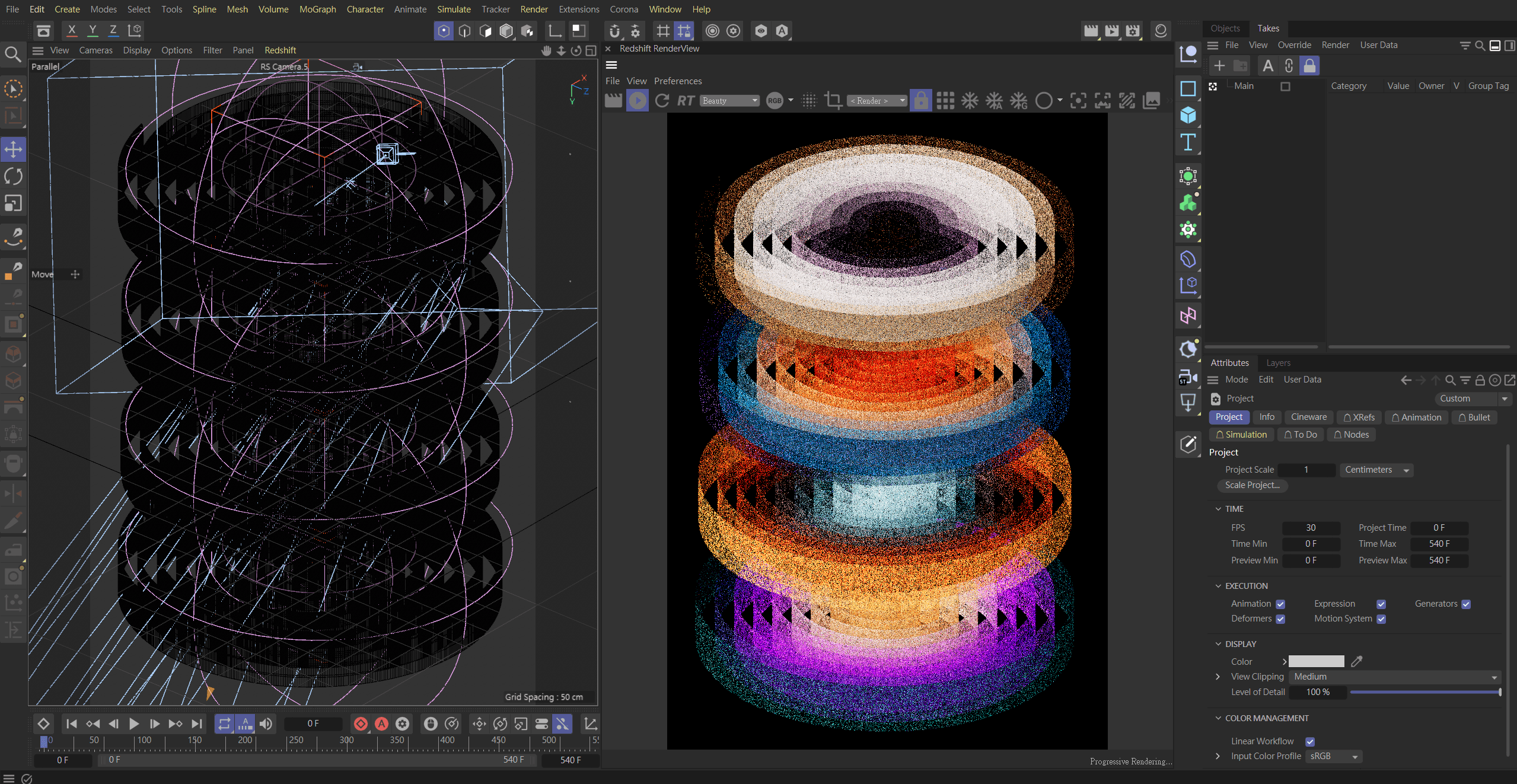Screen dimensions: 1517x784
Task: Toggle the Linear Workflow checkbox
Action: (x=1310, y=741)
